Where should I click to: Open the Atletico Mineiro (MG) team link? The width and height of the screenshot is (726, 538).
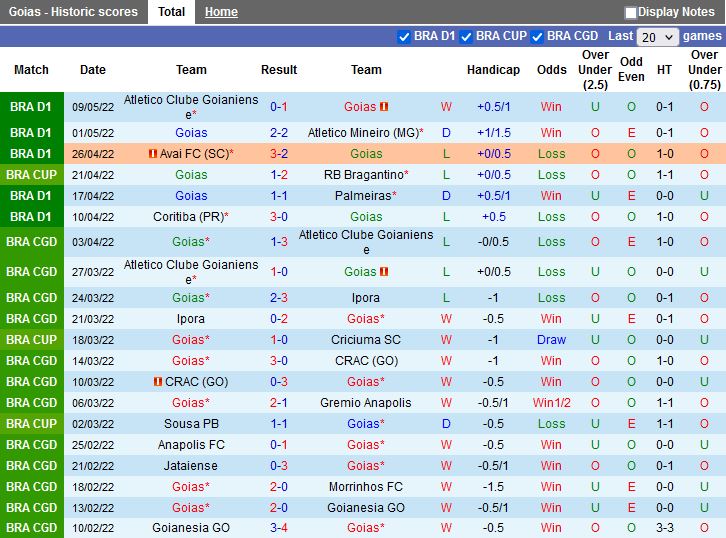[x=365, y=133]
